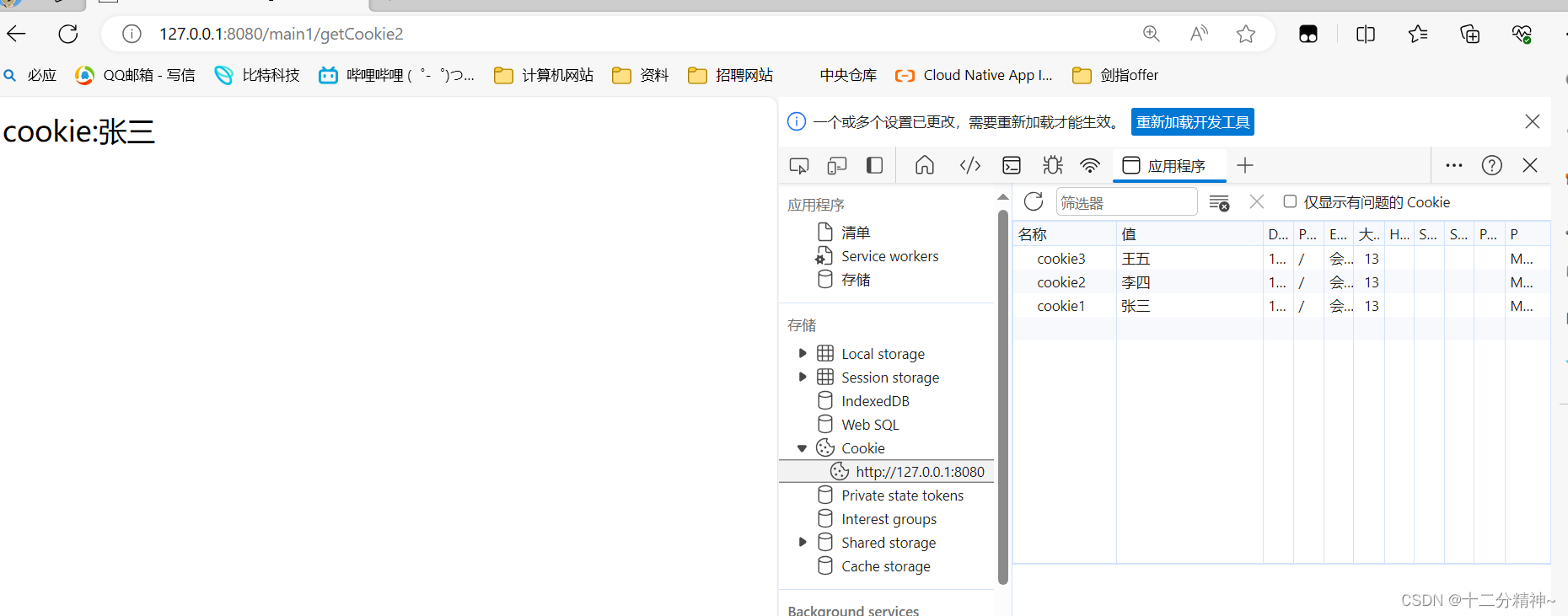Select cookie2 row in table
The image size is (1568, 616).
coord(1281,282)
